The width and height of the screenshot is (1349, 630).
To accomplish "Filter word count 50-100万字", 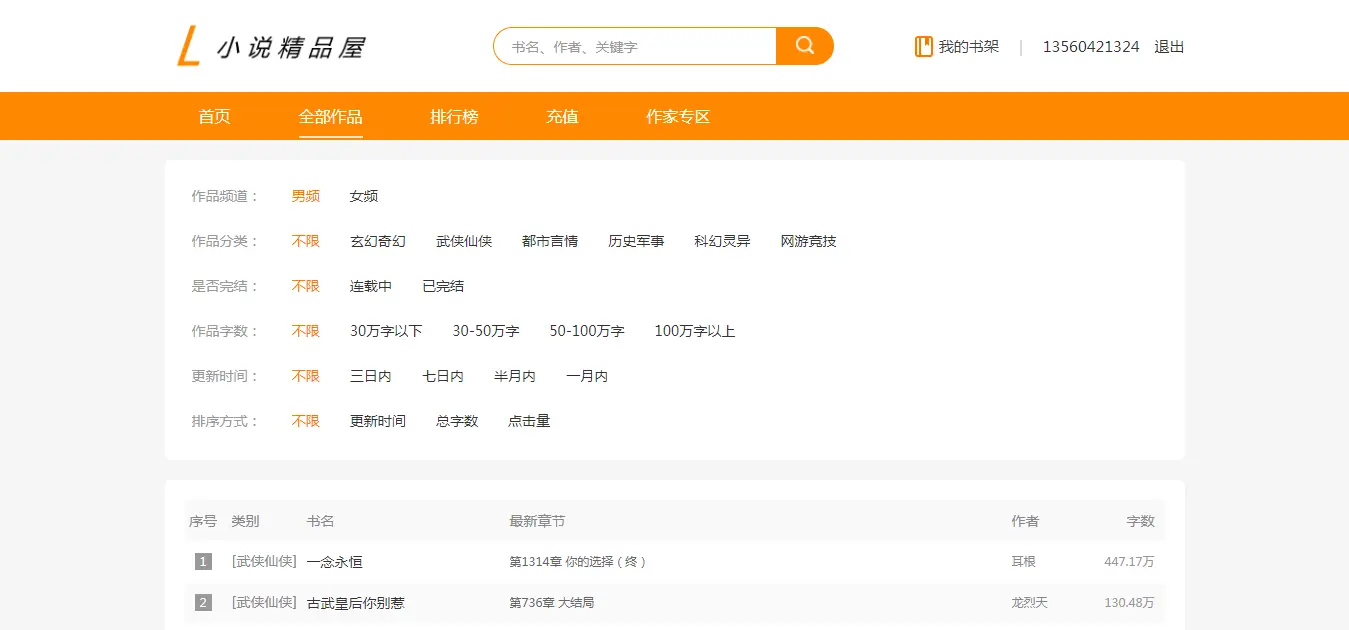I will click(x=587, y=331).
